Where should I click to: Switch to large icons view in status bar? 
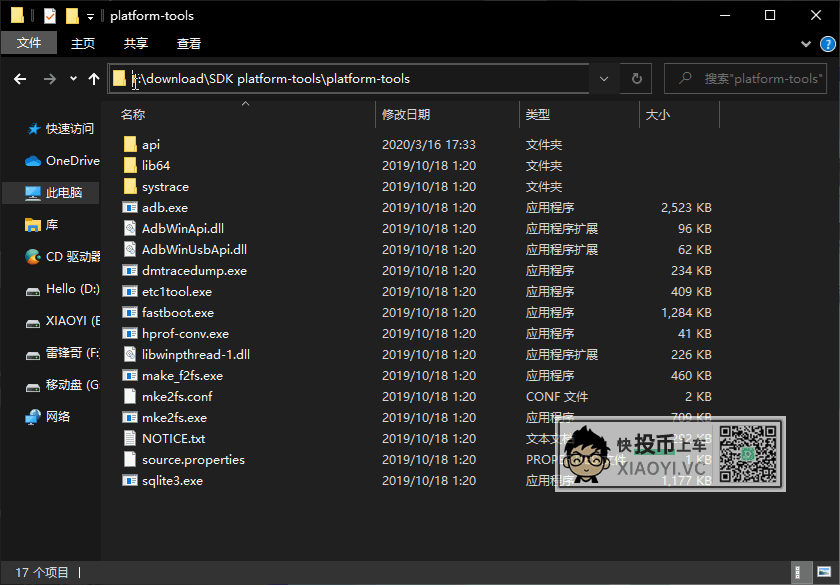(824, 573)
